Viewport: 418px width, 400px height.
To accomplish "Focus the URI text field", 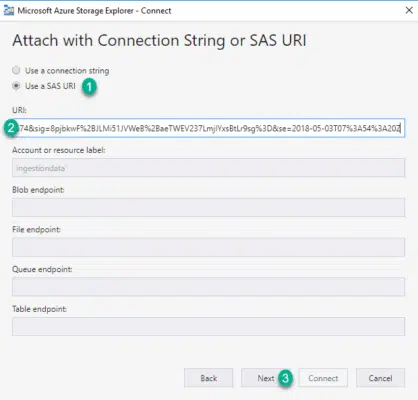I will tap(211, 128).
